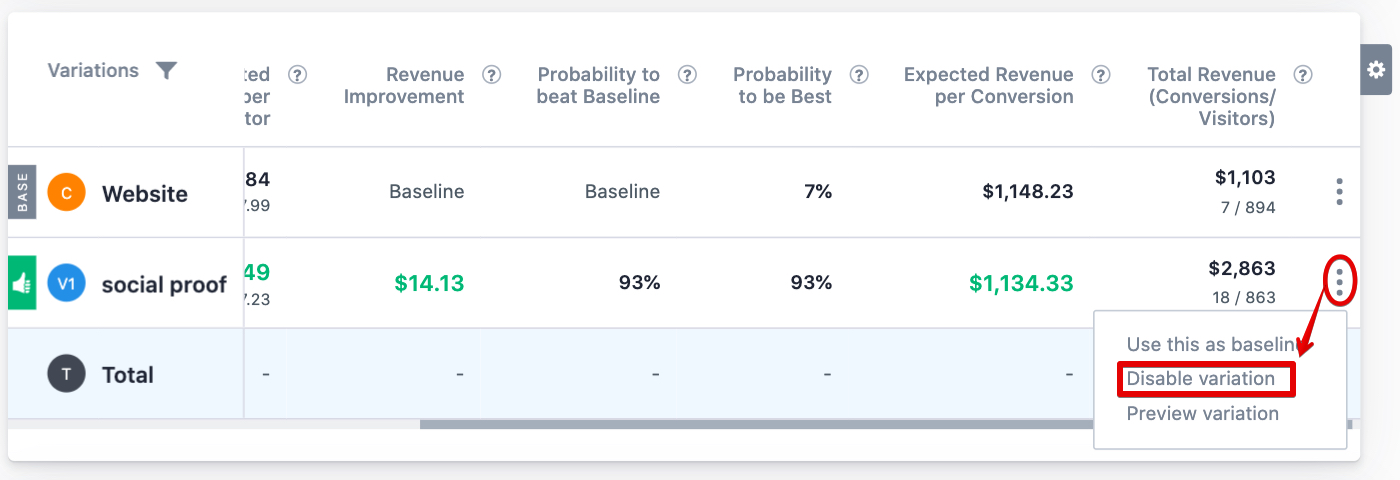The height and width of the screenshot is (480, 1400).
Task: Click the Website variation name
Action: (145, 193)
